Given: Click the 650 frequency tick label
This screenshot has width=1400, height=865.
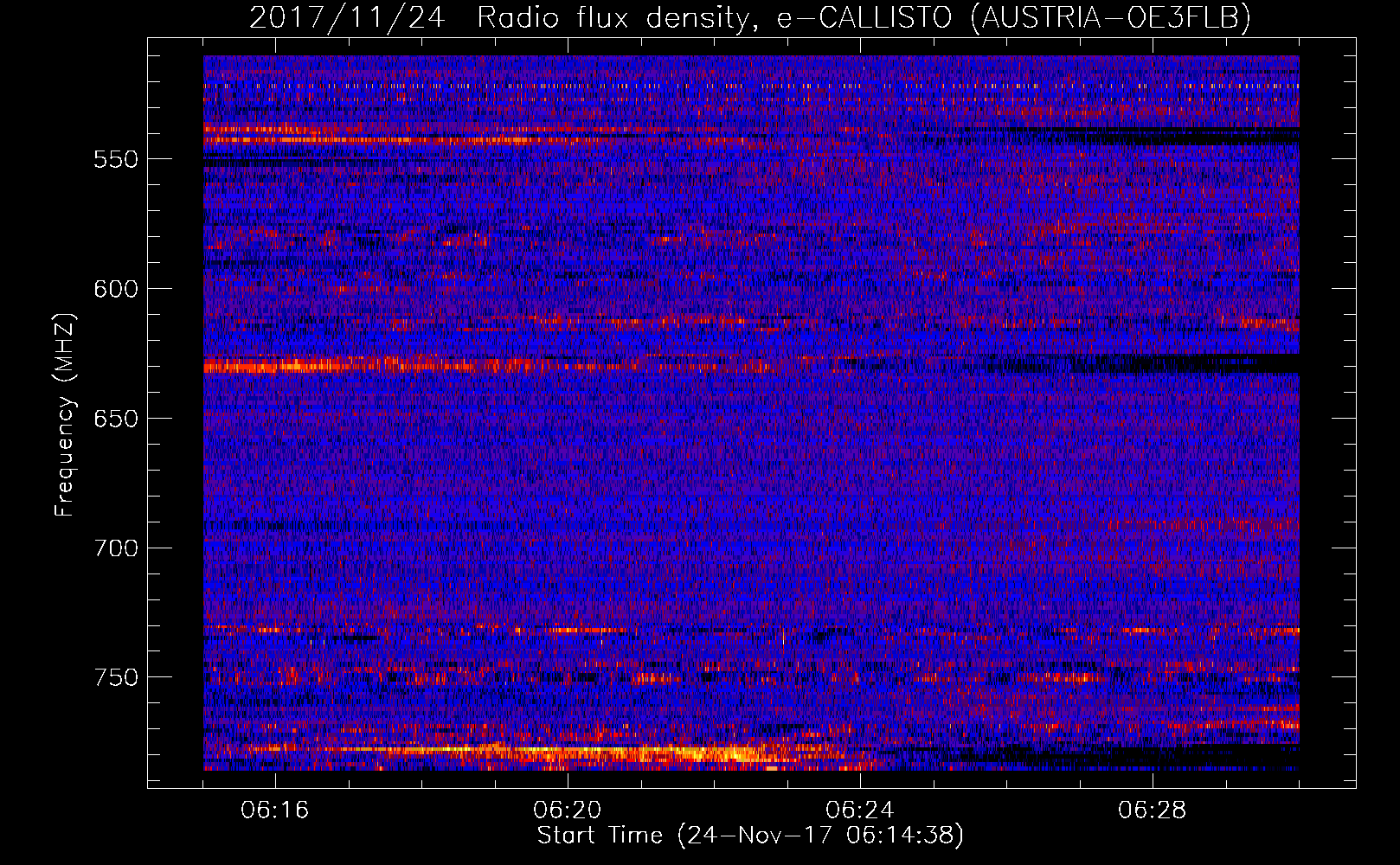Looking at the screenshot, I should click(x=116, y=419).
